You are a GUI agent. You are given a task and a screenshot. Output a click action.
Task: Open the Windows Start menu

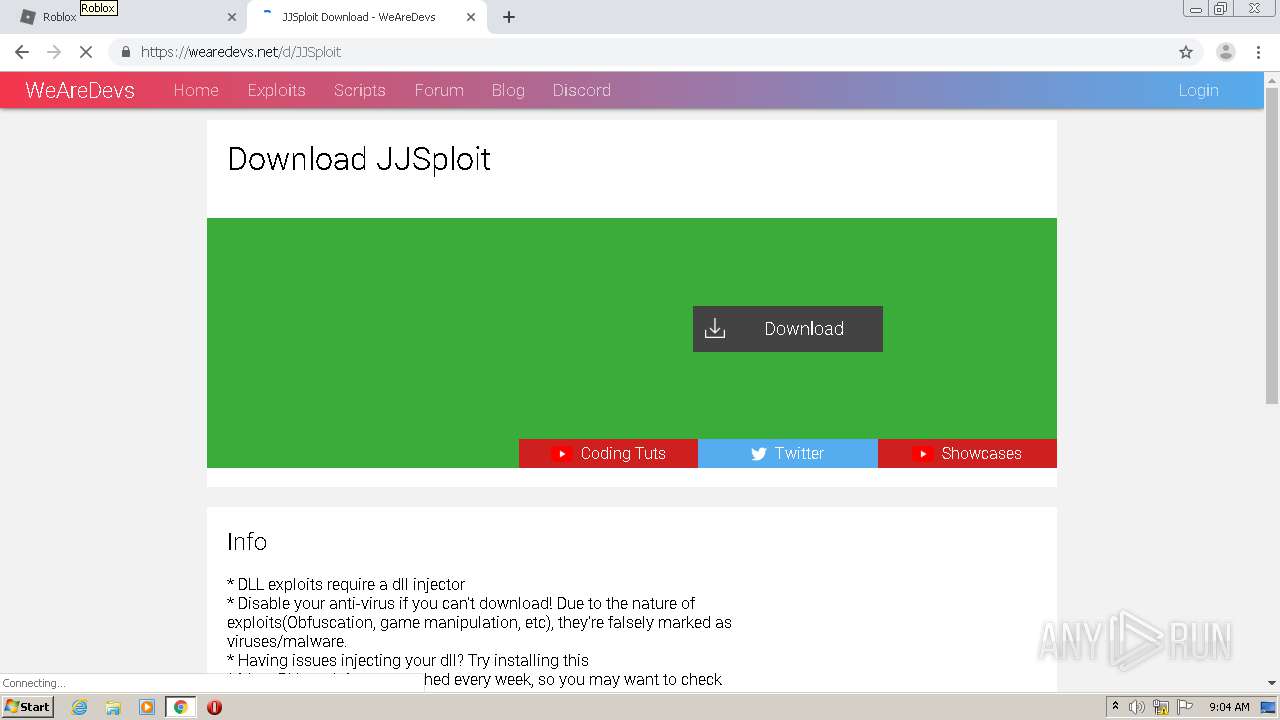tap(28, 706)
